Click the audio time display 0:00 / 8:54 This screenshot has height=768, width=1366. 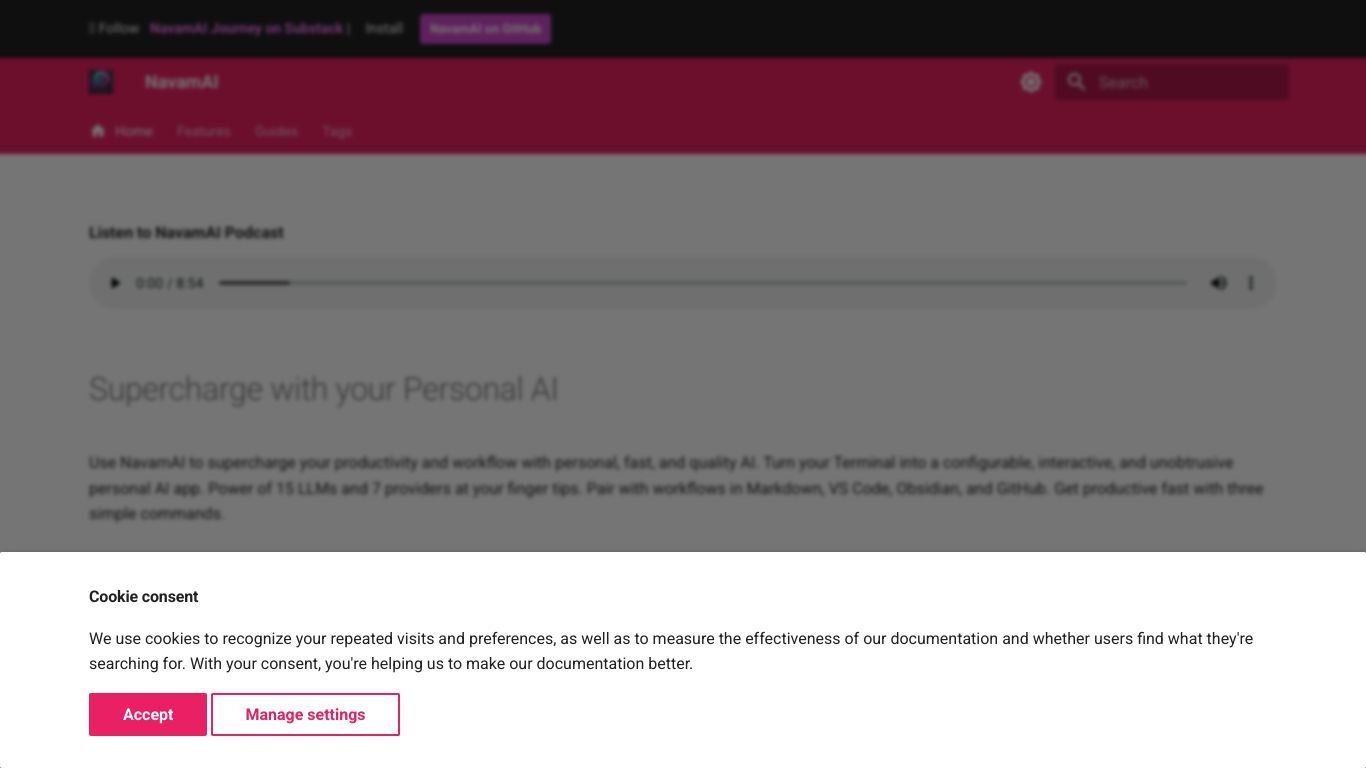[169, 283]
